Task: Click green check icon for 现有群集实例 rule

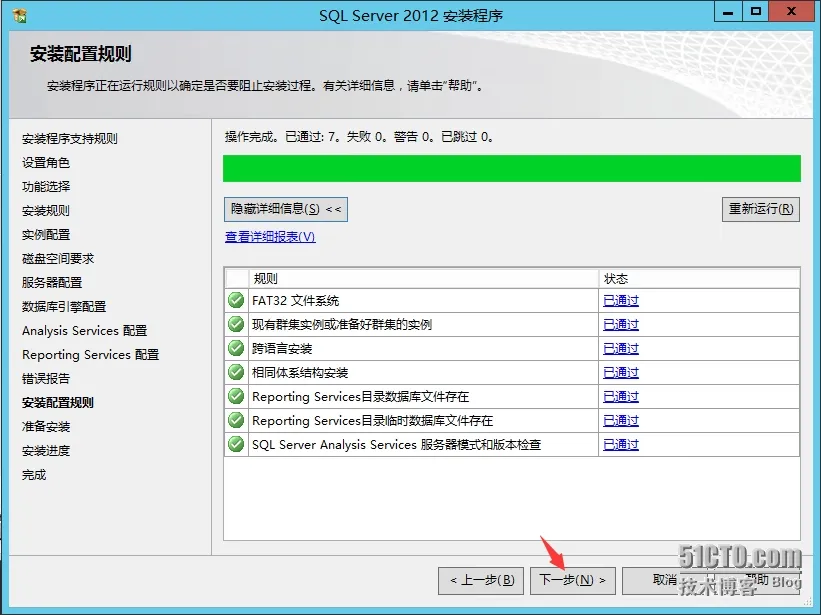Action: (236, 325)
